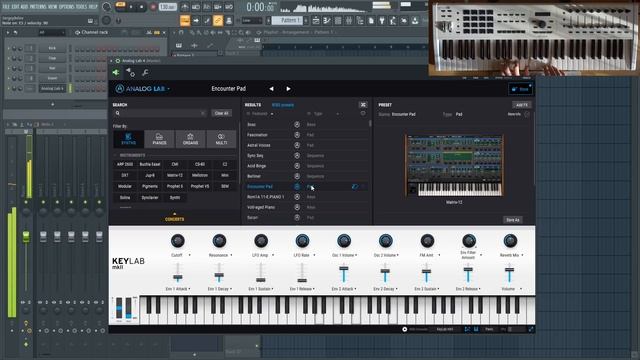The height and width of the screenshot is (360, 640).
Task: Click the MIDI controller circle icon
Action: tap(404, 329)
